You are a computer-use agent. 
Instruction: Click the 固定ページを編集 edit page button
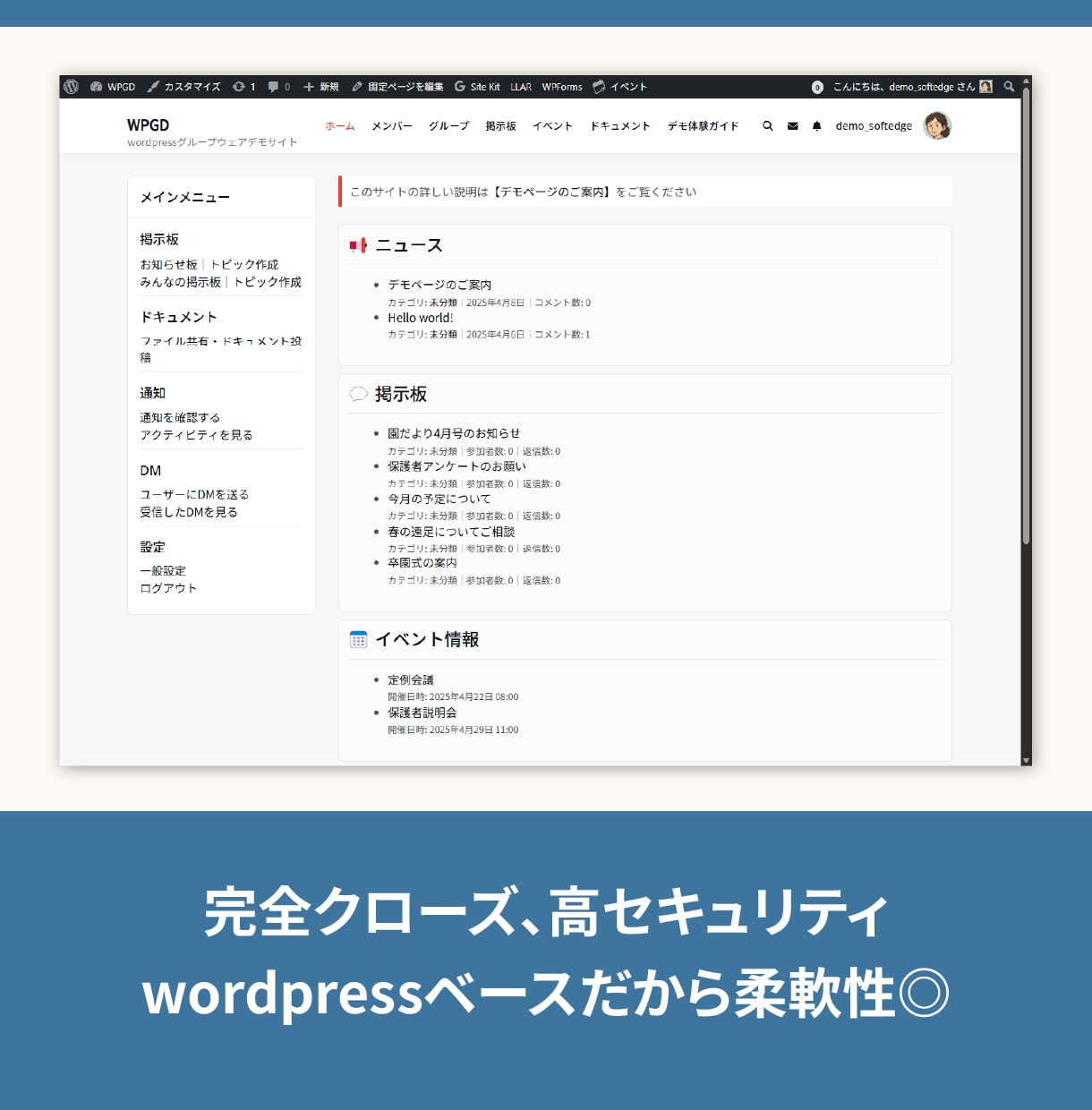397,87
